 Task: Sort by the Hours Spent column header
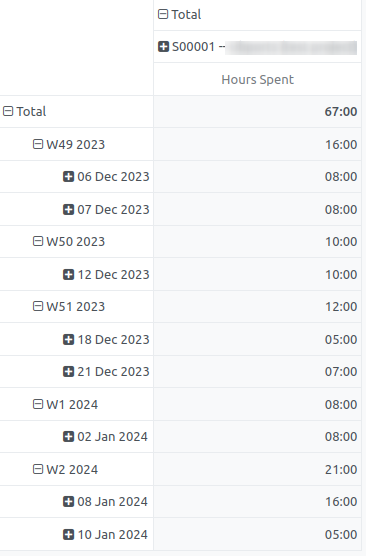(257, 79)
